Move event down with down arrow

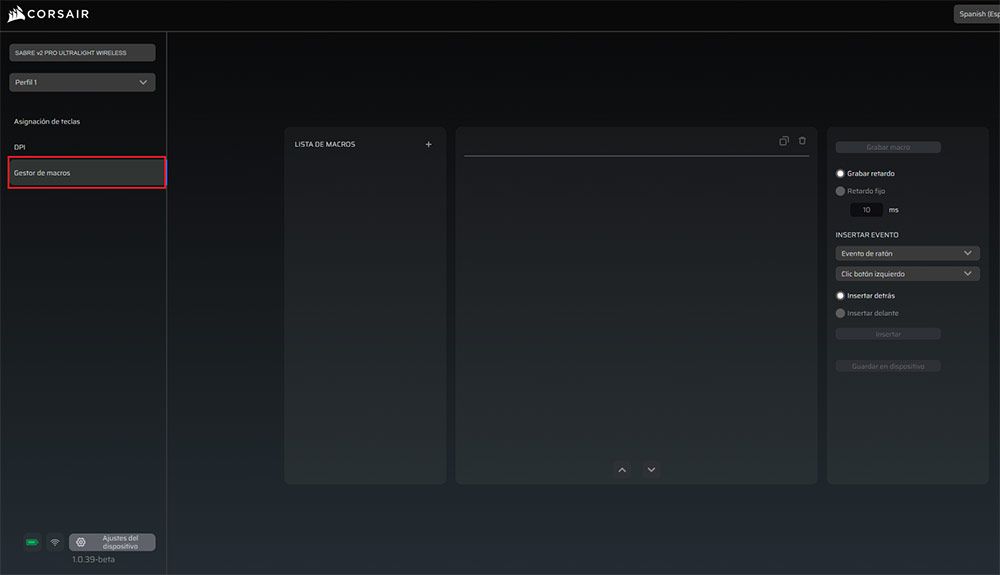coord(651,470)
